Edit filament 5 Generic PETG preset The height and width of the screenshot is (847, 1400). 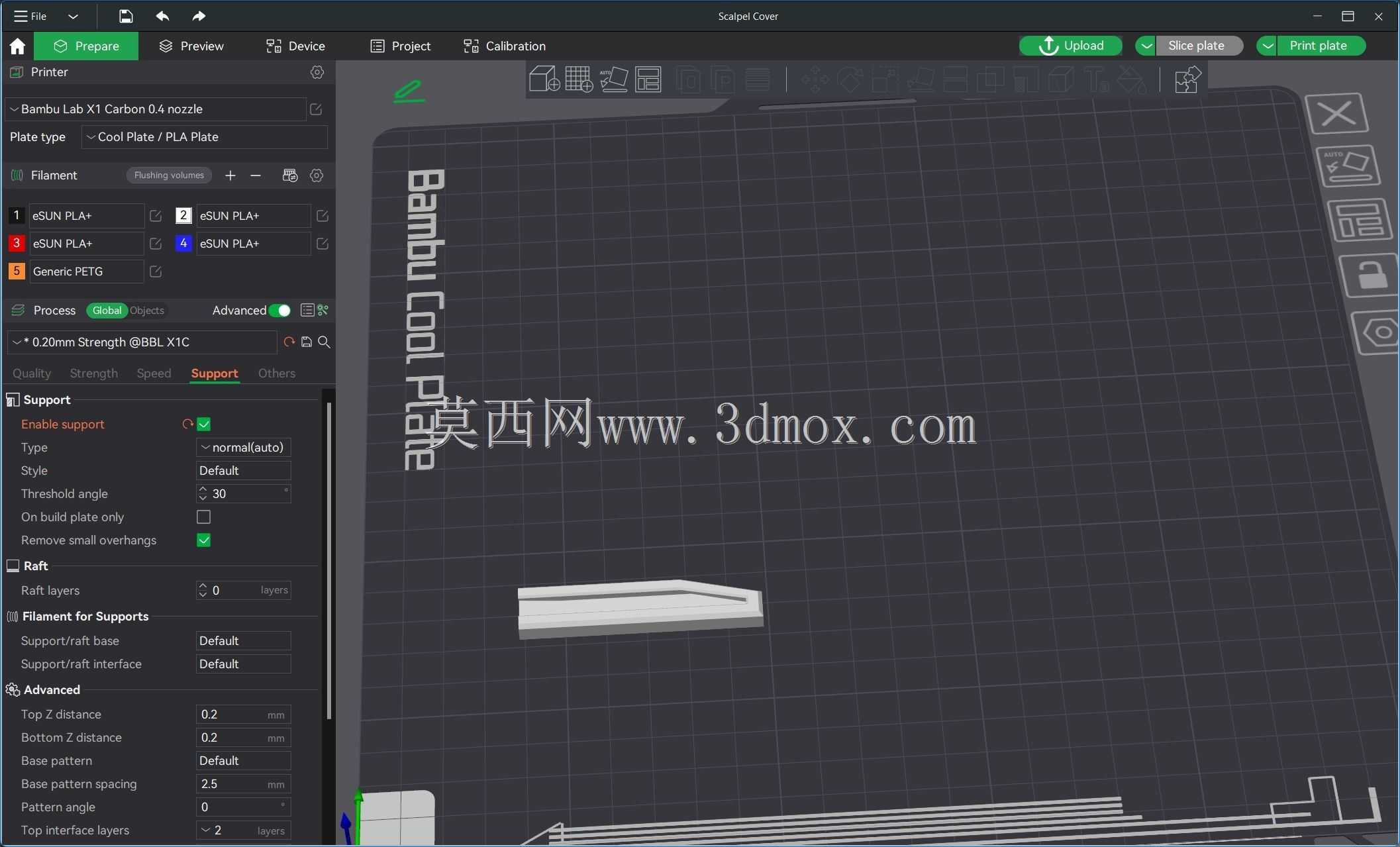click(156, 272)
